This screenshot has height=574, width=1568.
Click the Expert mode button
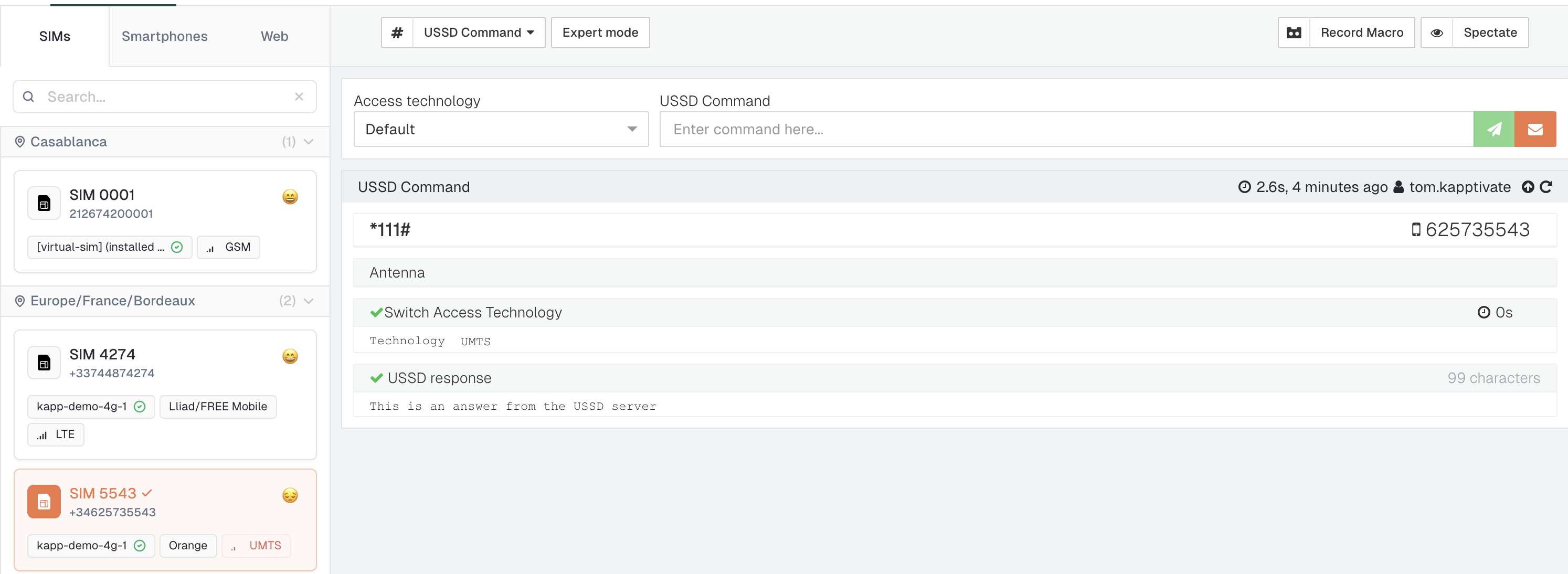[x=600, y=32]
